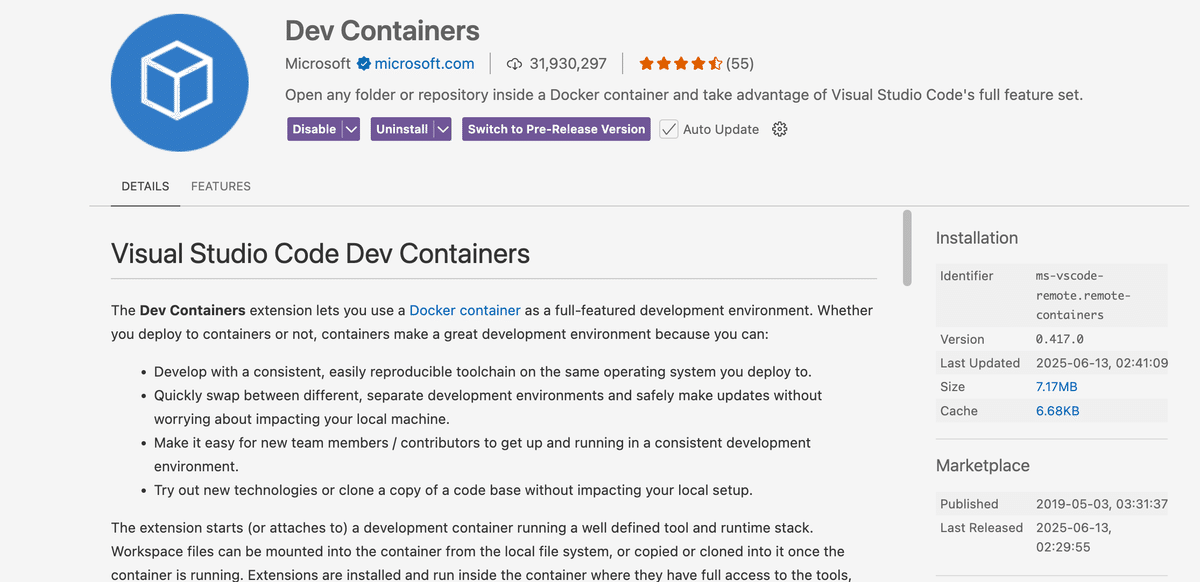This screenshot has width=1200, height=582.
Task: Click the third star in the rating
Action: point(681,63)
